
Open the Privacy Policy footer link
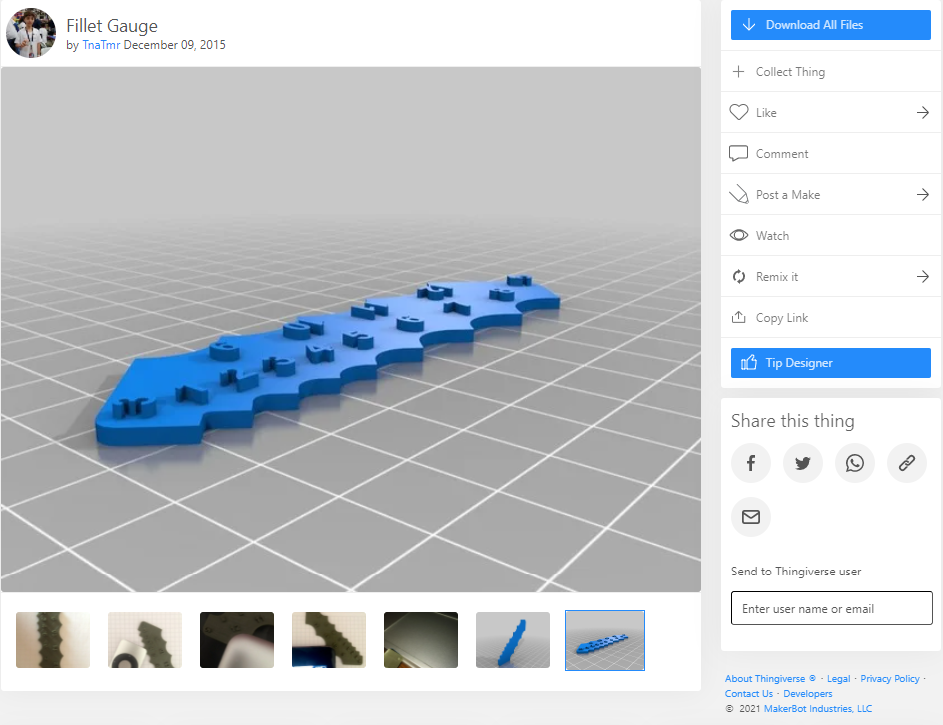889,678
